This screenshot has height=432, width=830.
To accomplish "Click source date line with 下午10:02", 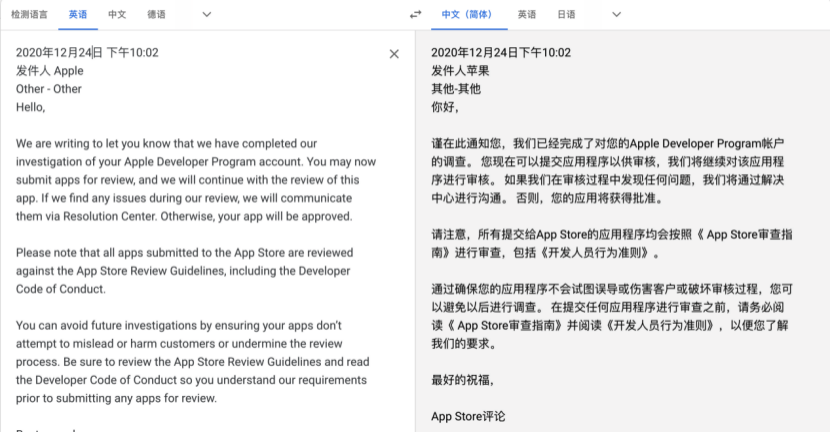I will pos(87,52).
